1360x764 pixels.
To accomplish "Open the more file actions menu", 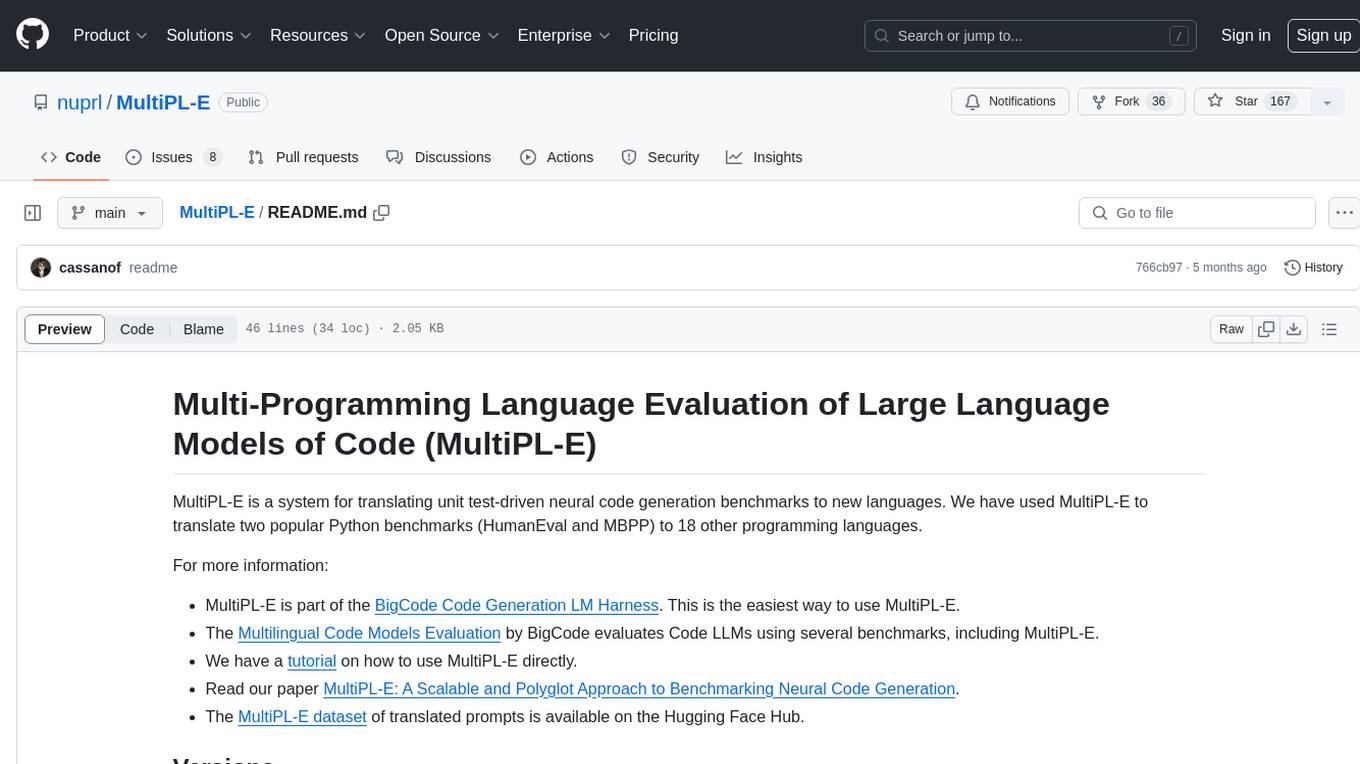I will click(x=1344, y=213).
